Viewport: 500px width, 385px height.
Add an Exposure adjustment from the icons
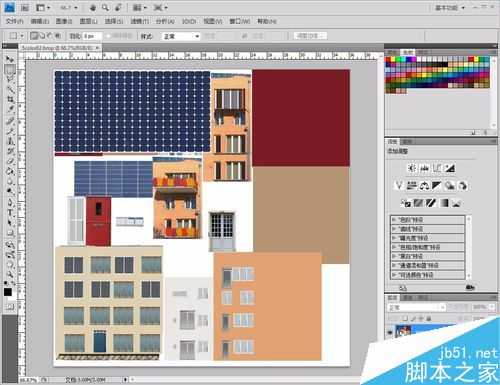450,168
